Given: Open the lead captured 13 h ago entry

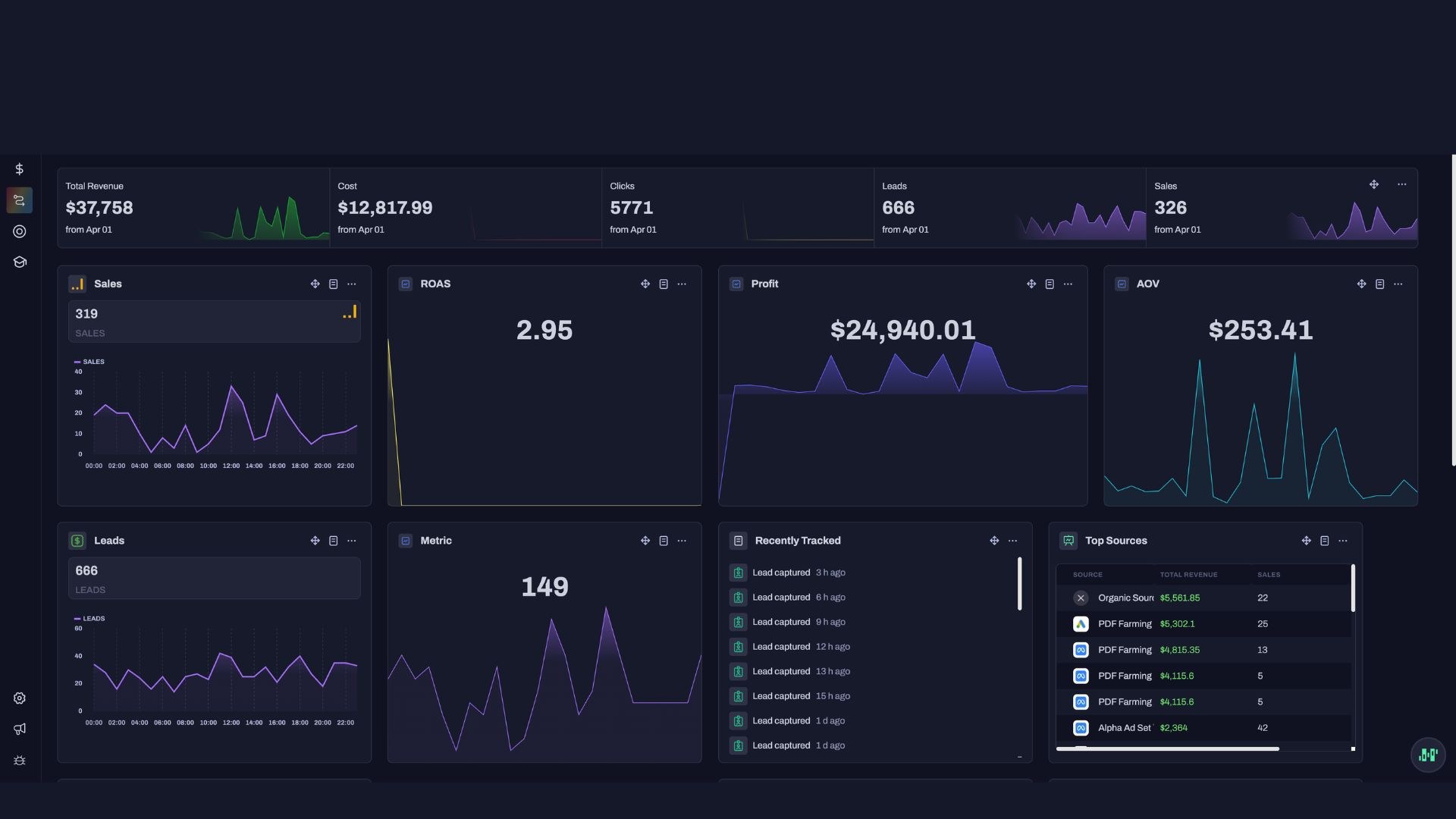Looking at the screenshot, I should click(x=789, y=671).
